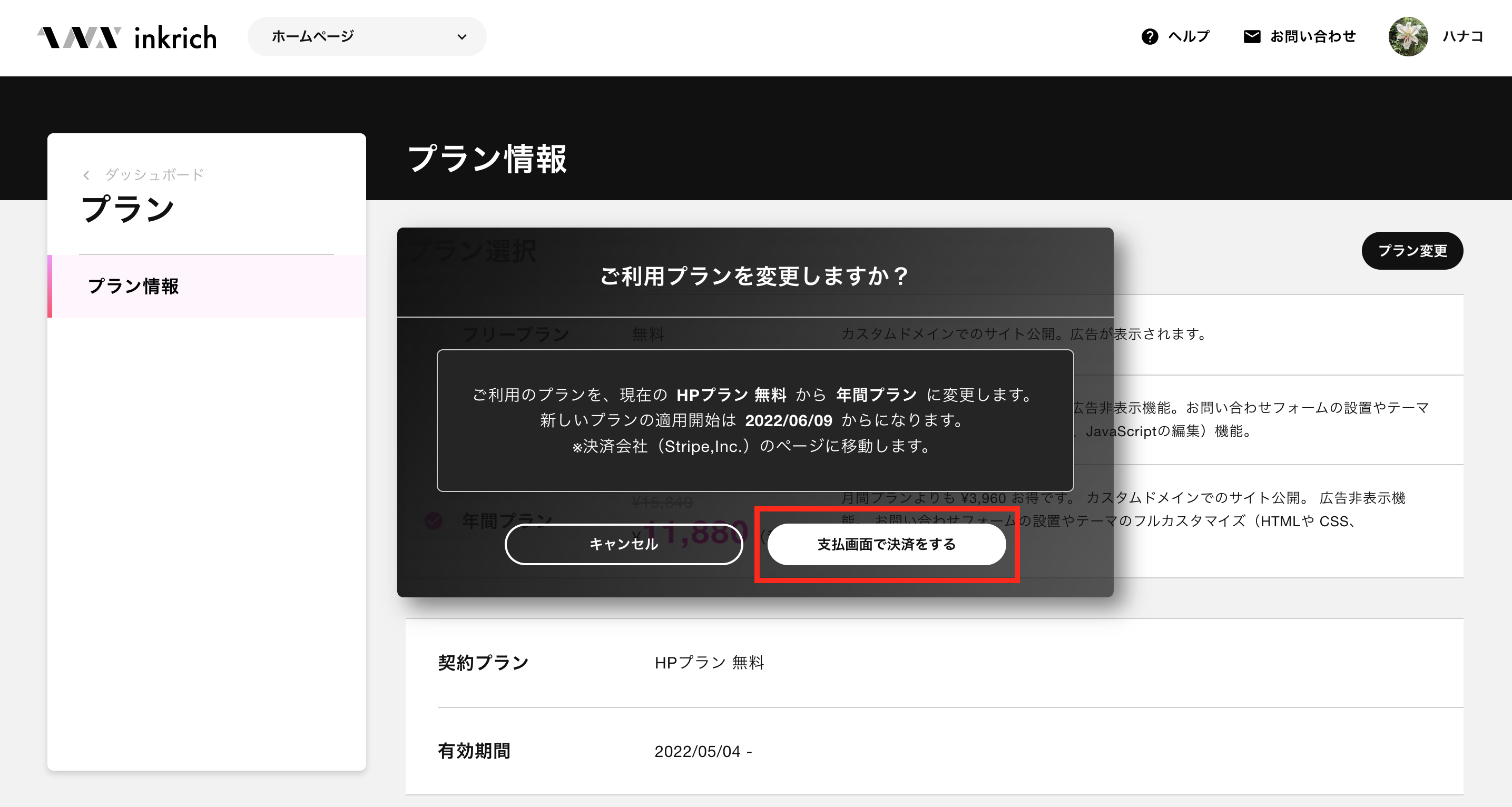Click the 契約プラン label
This screenshot has height=807, width=1512.
pos(483,662)
